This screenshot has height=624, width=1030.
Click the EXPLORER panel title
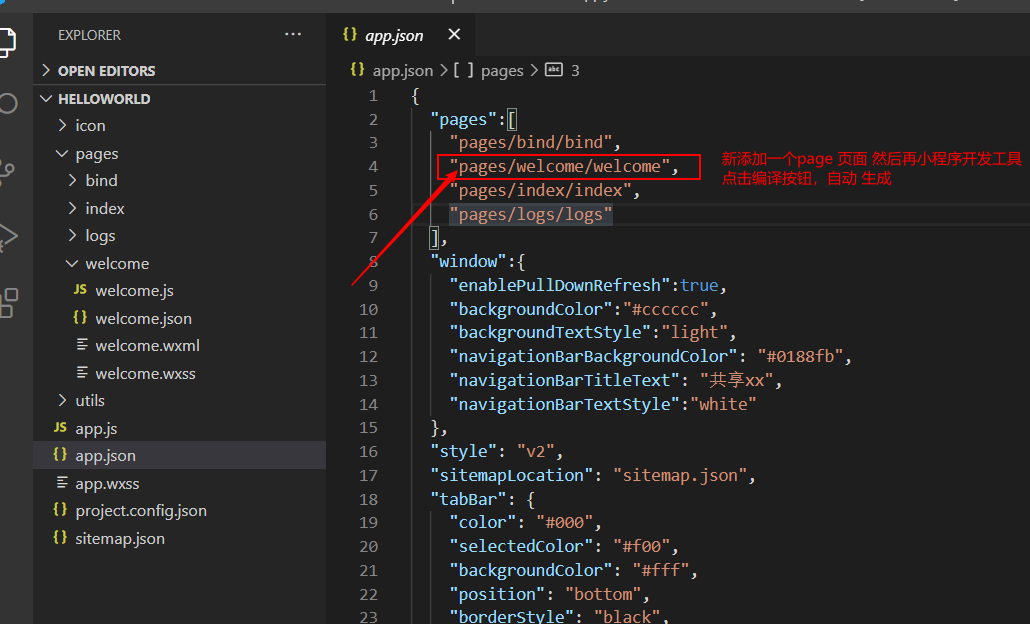click(x=89, y=35)
